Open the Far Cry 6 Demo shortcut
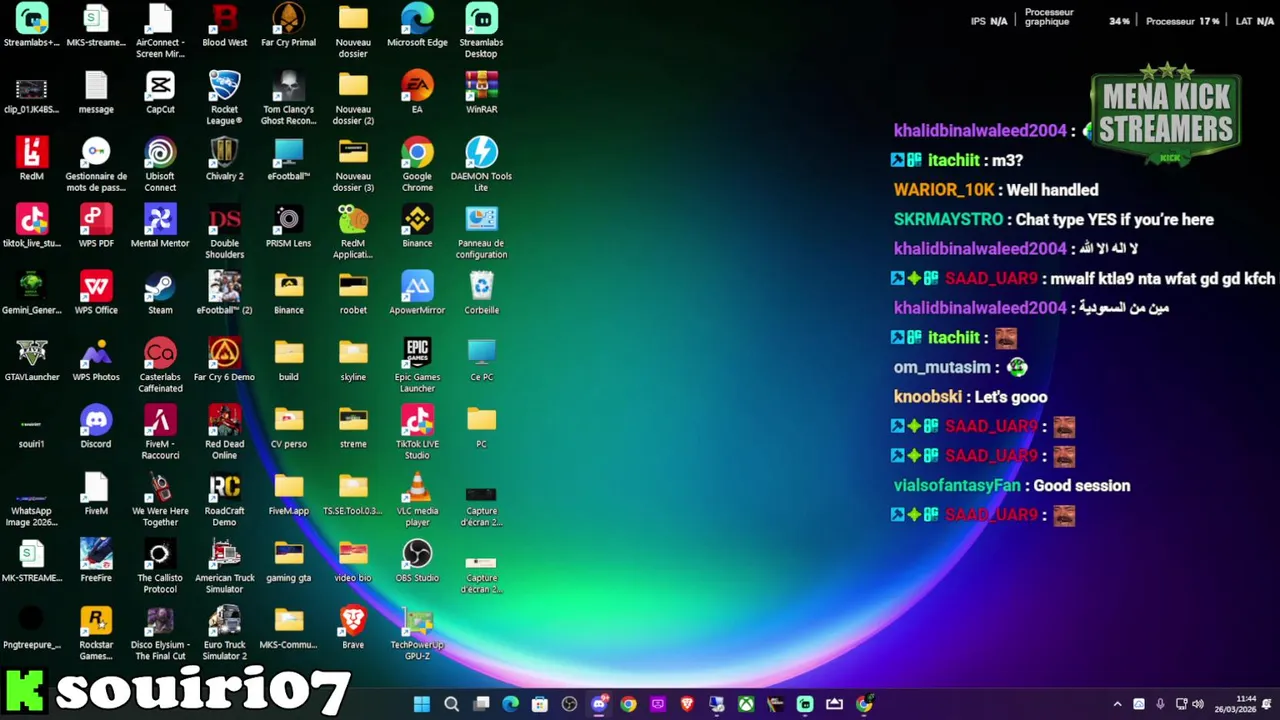The width and height of the screenshot is (1280, 720). (224, 360)
